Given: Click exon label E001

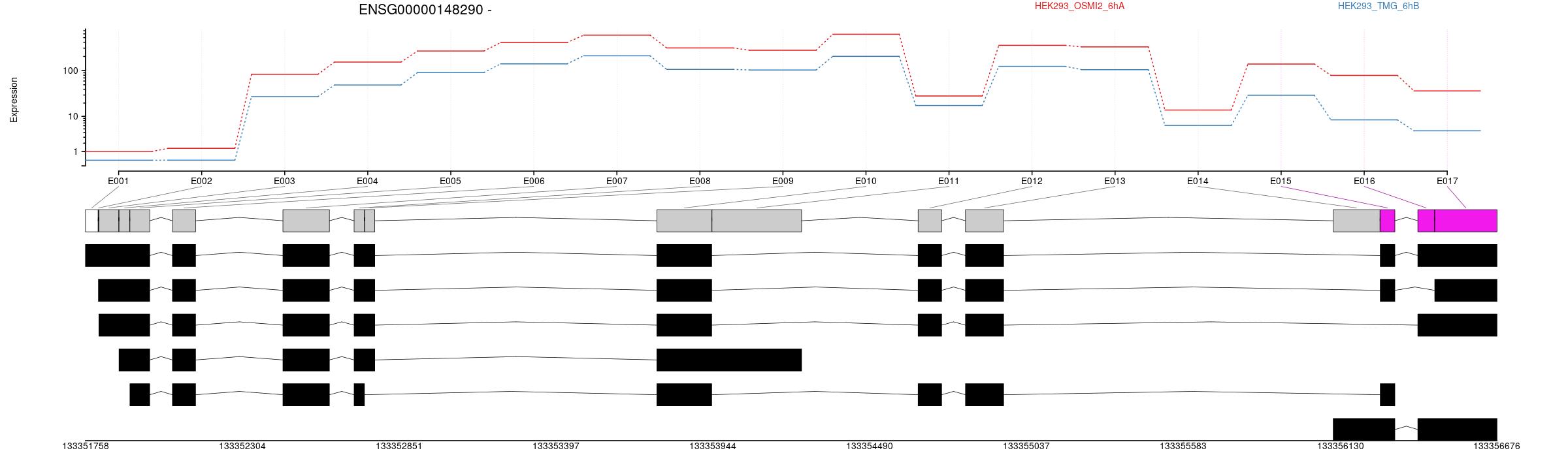Looking at the screenshot, I should tap(118, 181).
